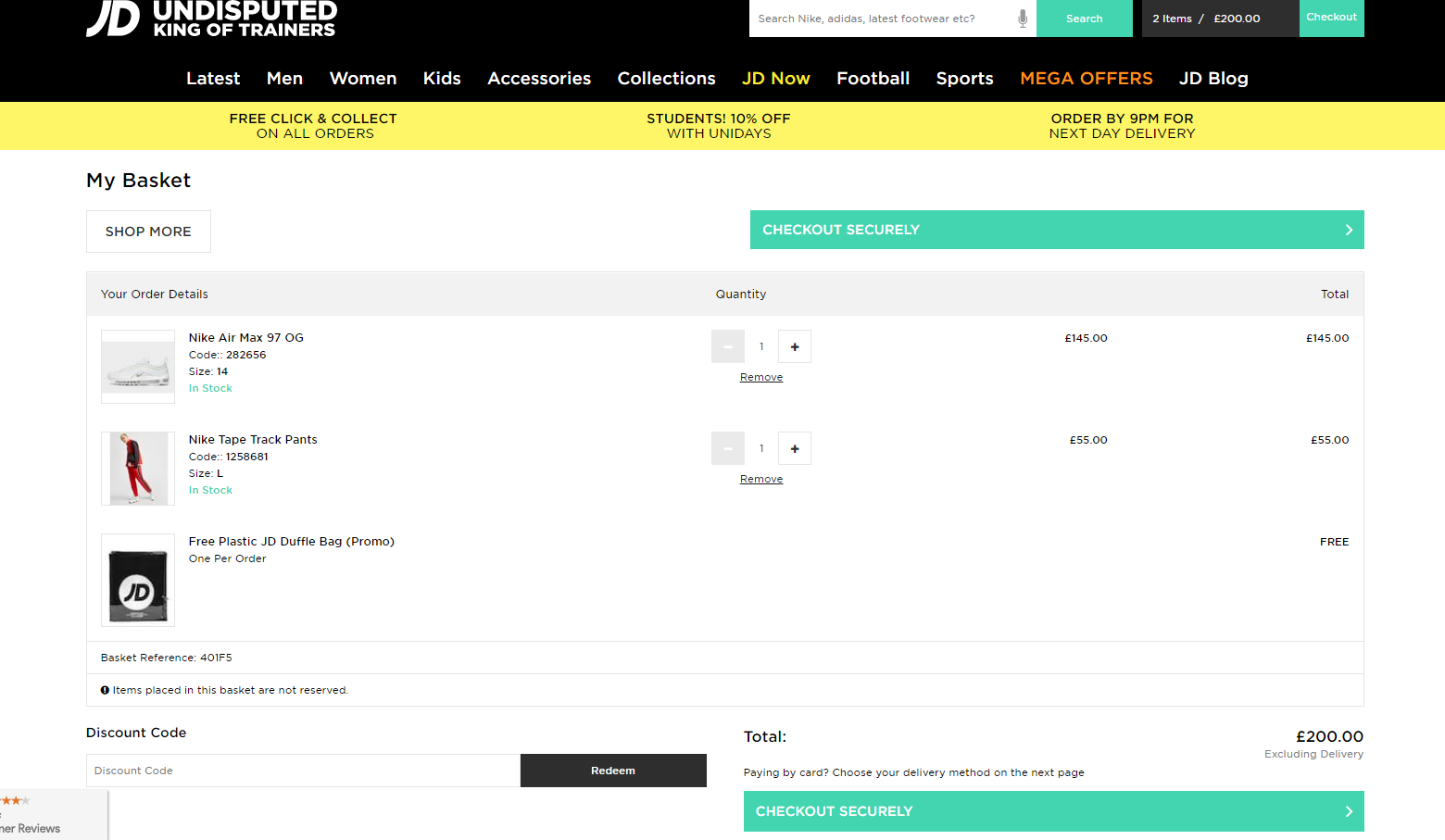Open header basket summary 2 Items £200.00
This screenshot has height=840, width=1445.
[x=1221, y=19]
